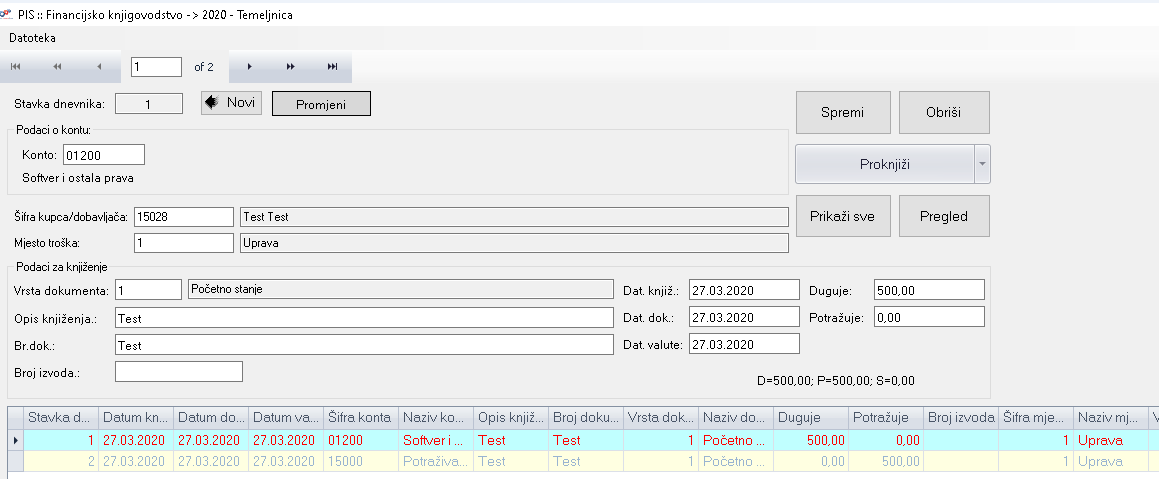Go to previous record arrow
The height and width of the screenshot is (479, 1159).
click(x=99, y=67)
